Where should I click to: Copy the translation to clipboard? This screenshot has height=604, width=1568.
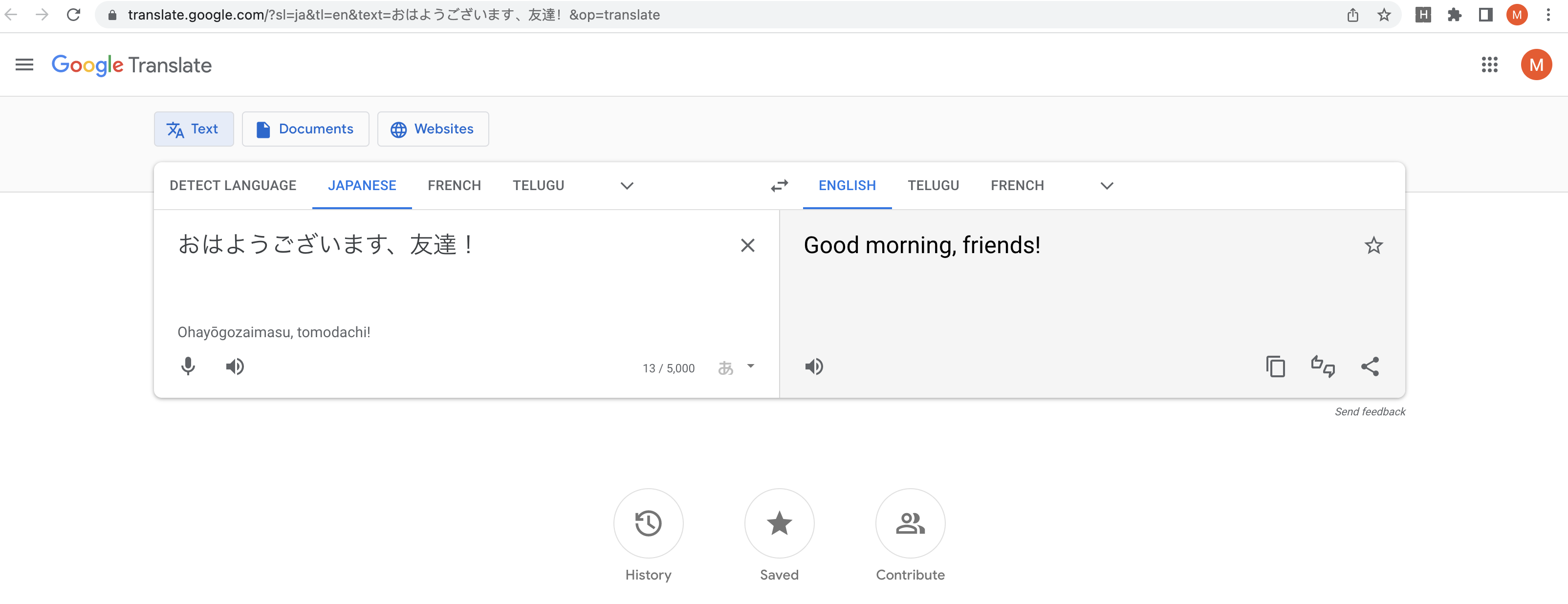pyautogui.click(x=1275, y=366)
